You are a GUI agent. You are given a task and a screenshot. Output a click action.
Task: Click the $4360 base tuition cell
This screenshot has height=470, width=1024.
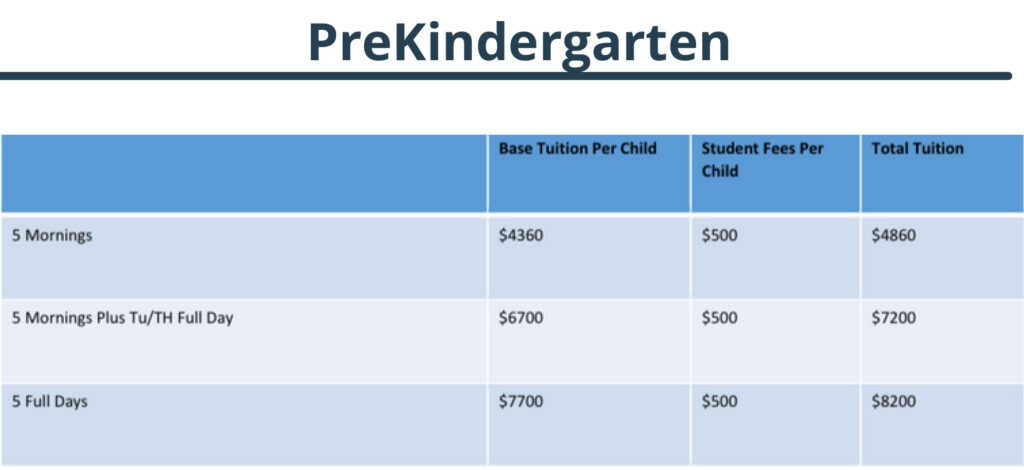coord(520,236)
